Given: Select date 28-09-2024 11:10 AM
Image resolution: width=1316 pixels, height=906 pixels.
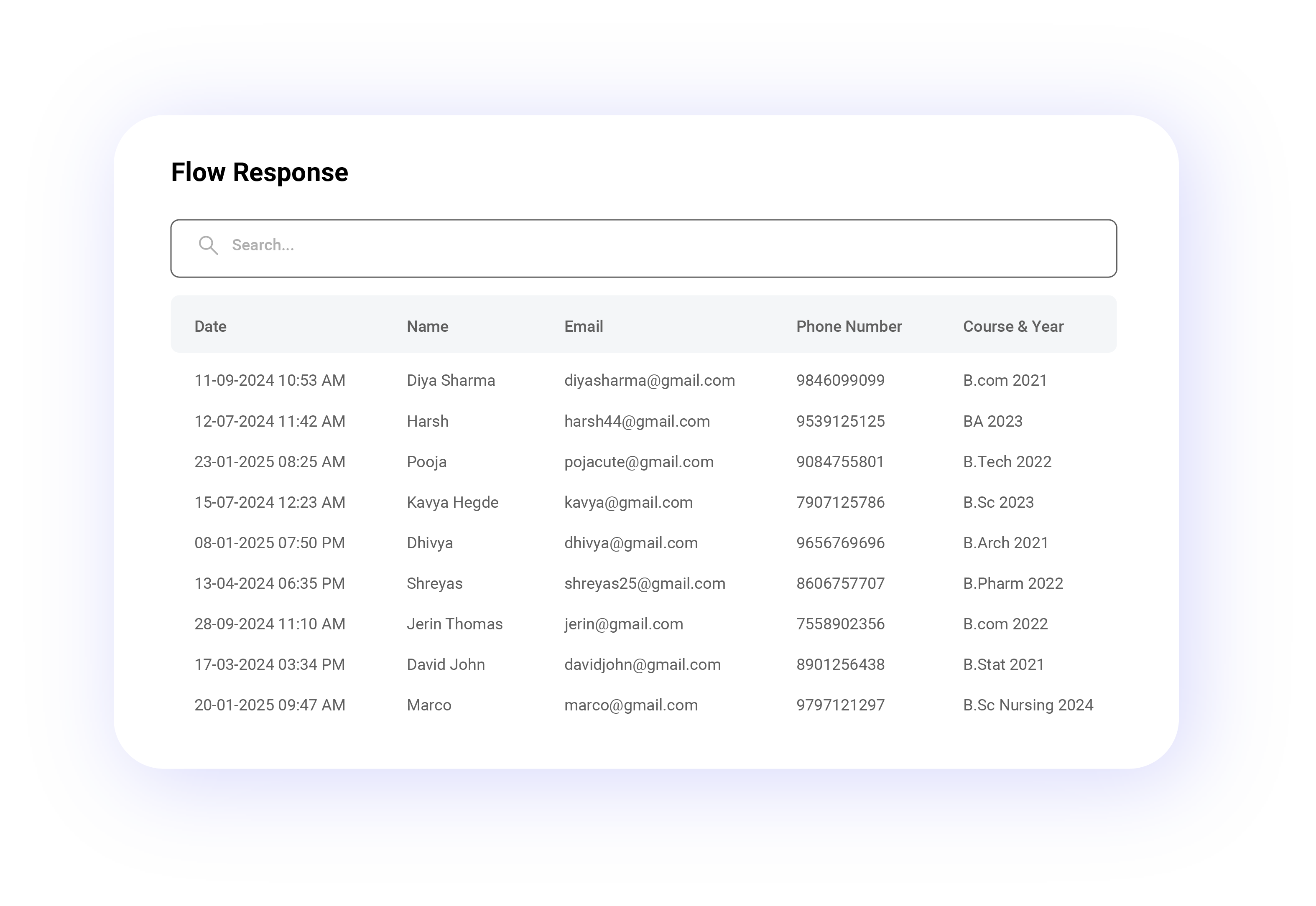Looking at the screenshot, I should coord(270,624).
